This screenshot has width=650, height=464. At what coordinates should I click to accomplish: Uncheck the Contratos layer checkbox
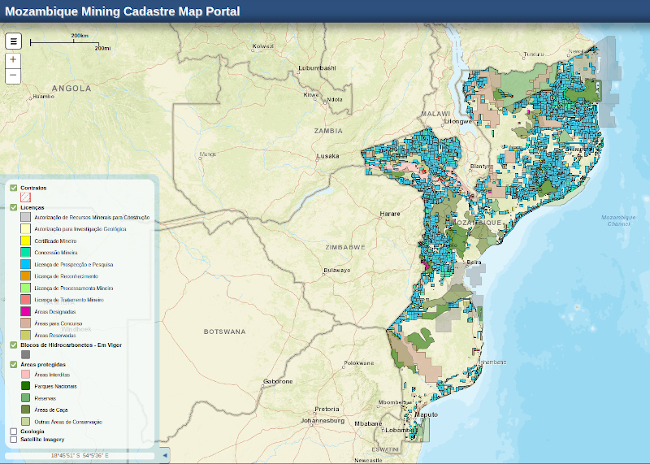coord(13,187)
